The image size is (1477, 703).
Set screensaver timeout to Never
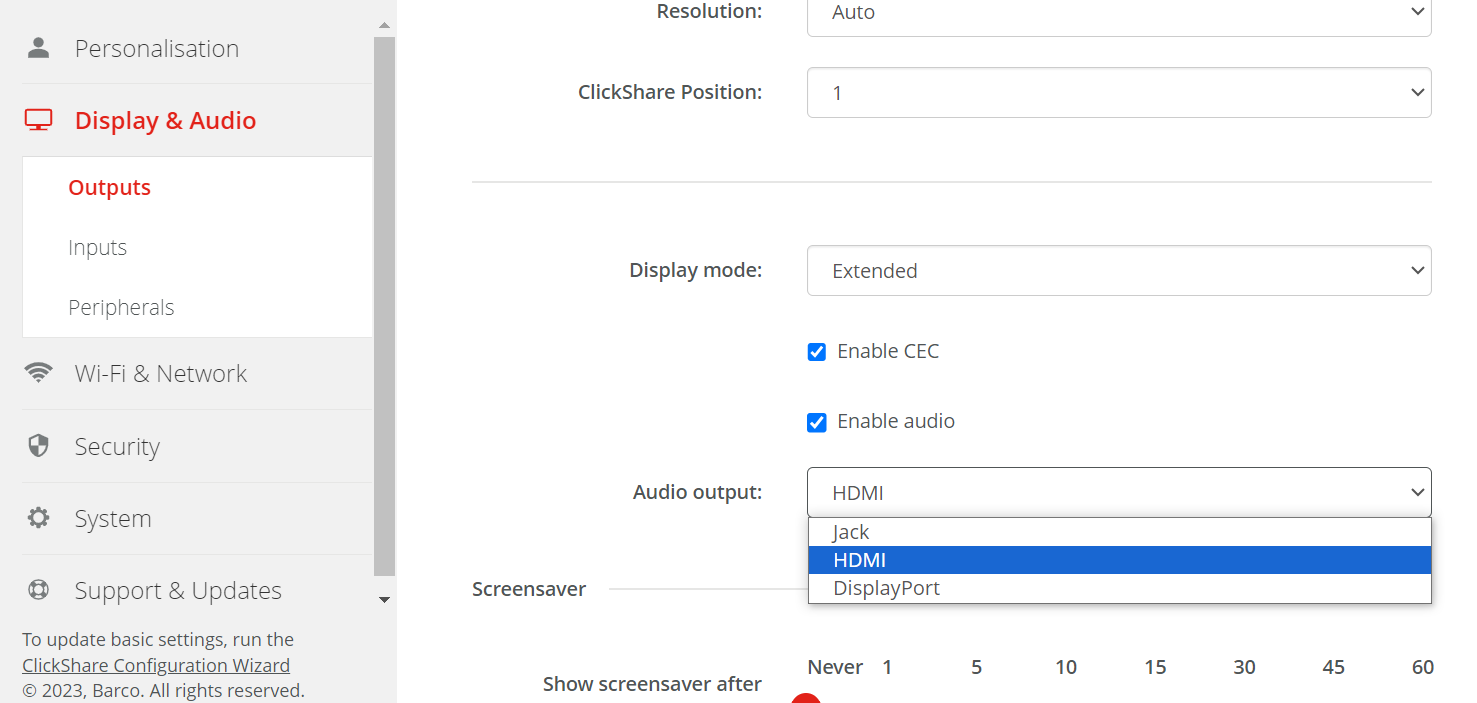835,666
